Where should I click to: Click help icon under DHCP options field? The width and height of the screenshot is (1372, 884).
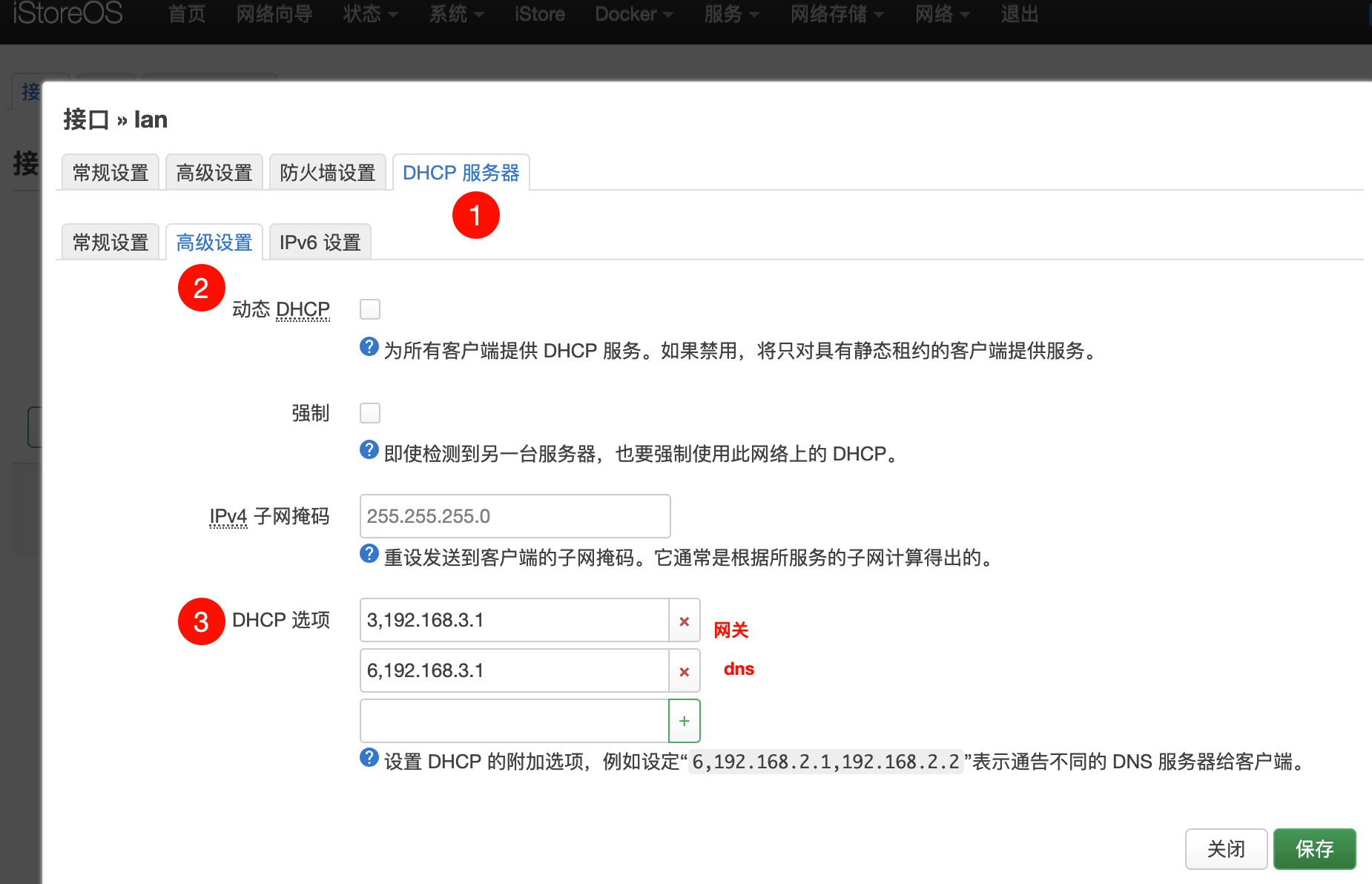(x=369, y=758)
